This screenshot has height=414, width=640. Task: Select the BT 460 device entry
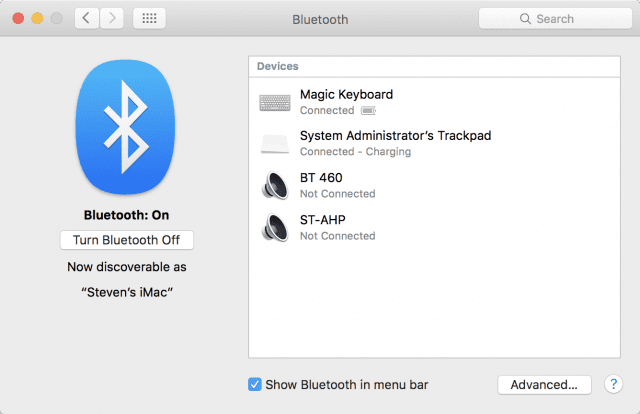[x=322, y=178]
